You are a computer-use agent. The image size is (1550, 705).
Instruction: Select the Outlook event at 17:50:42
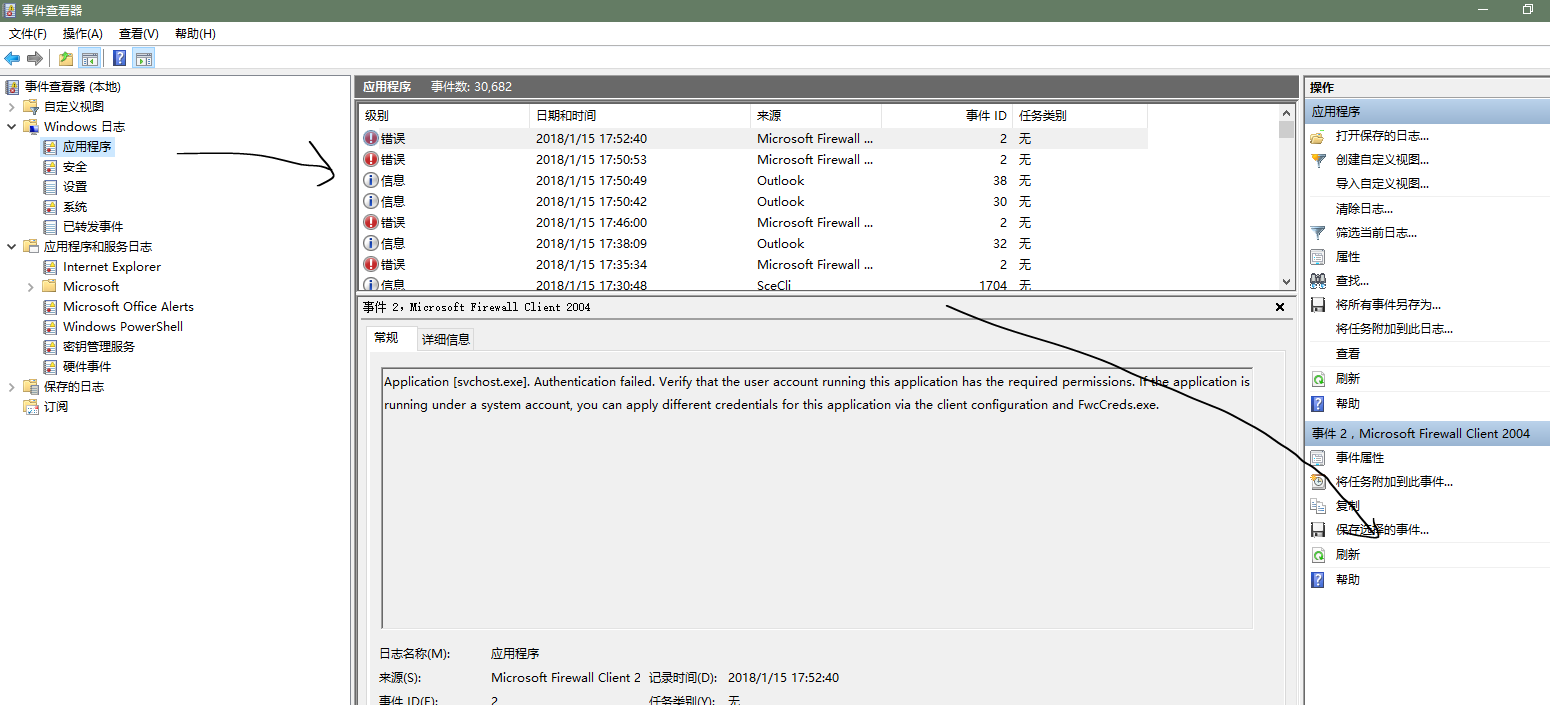[x=753, y=202]
